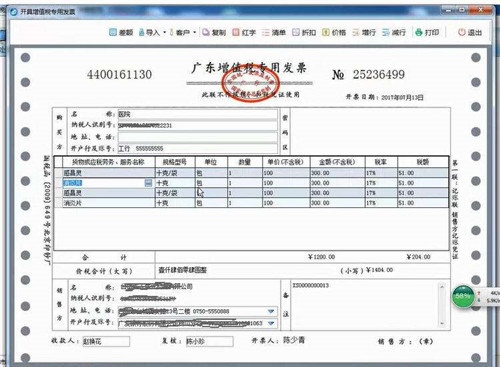Click the 备注 remarks text area
This screenshot has width=500, height=367.
coord(365,306)
